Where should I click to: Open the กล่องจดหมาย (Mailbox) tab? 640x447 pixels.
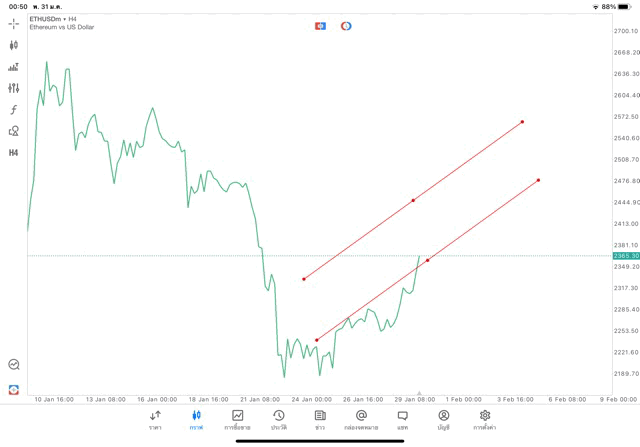(361, 420)
